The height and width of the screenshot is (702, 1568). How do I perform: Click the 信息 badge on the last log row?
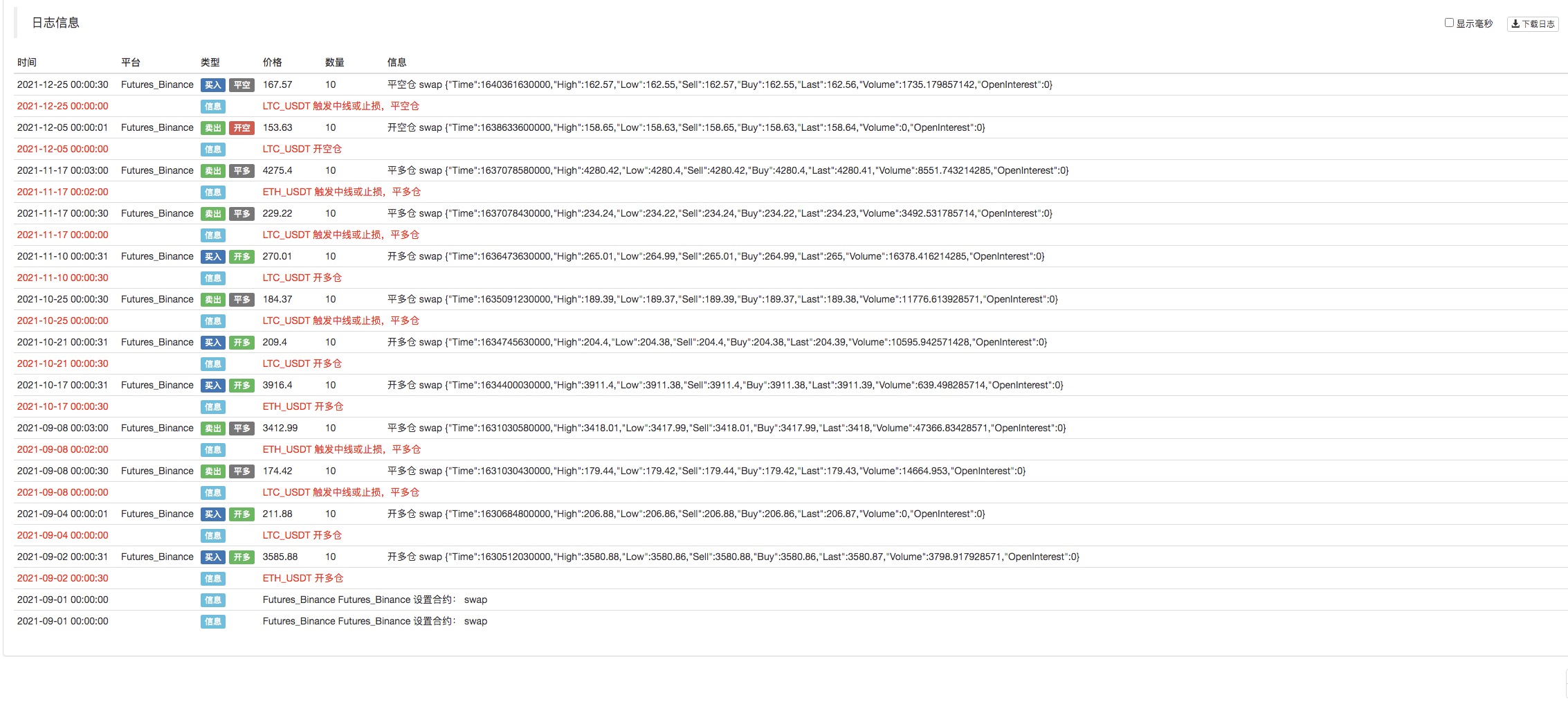click(x=213, y=622)
